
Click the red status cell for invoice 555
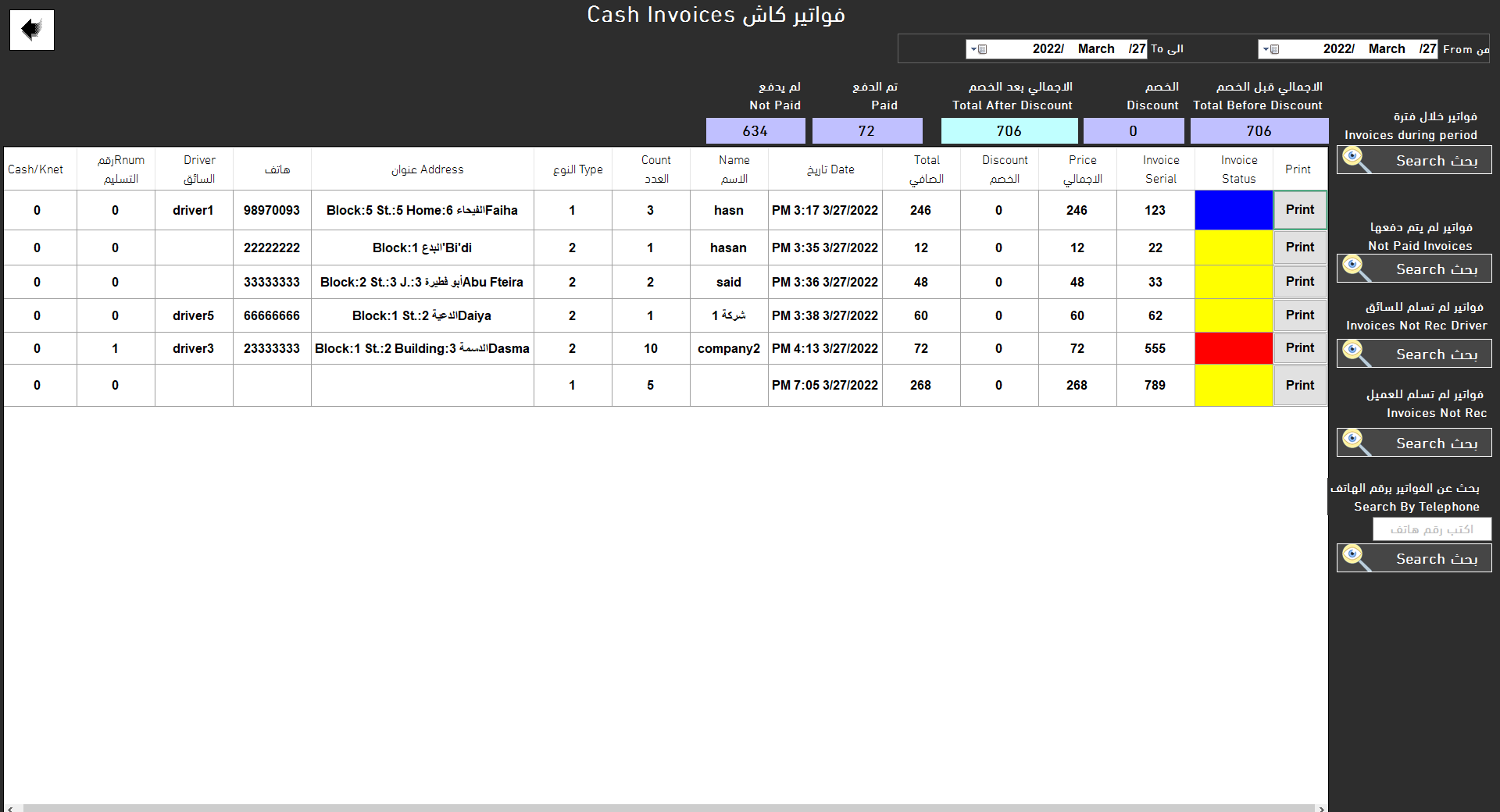point(1234,348)
